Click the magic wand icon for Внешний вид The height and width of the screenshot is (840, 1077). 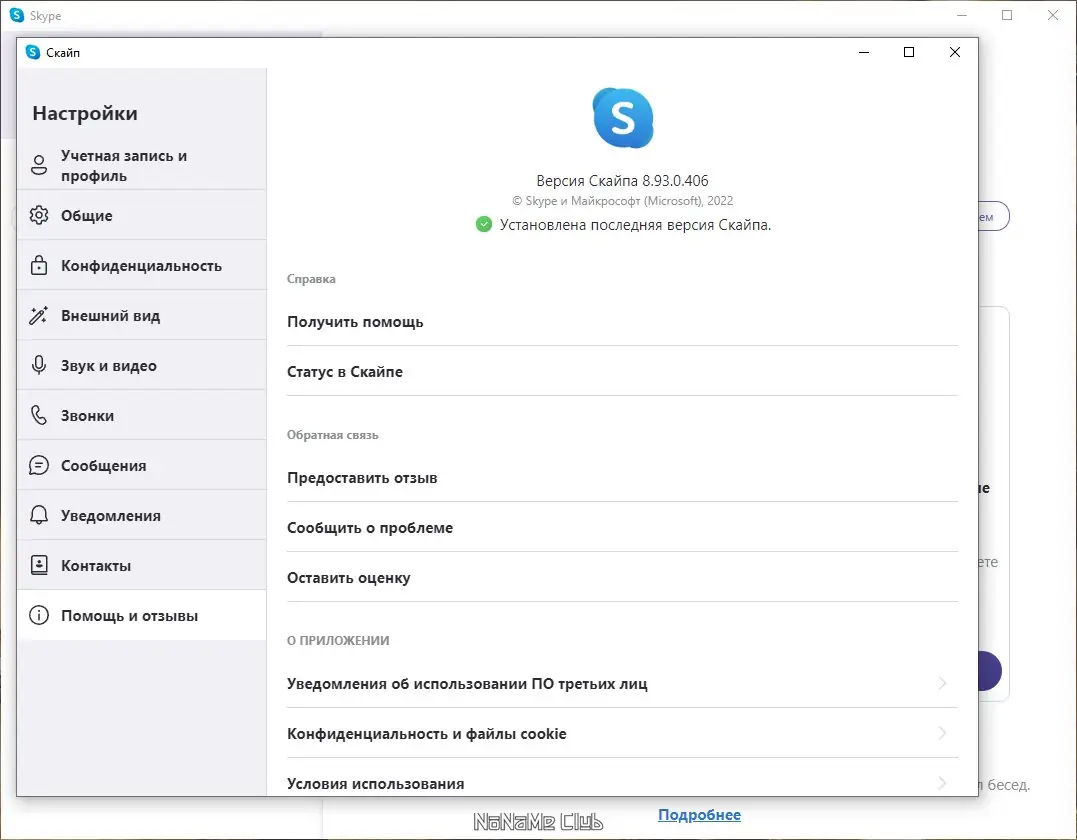(38, 315)
